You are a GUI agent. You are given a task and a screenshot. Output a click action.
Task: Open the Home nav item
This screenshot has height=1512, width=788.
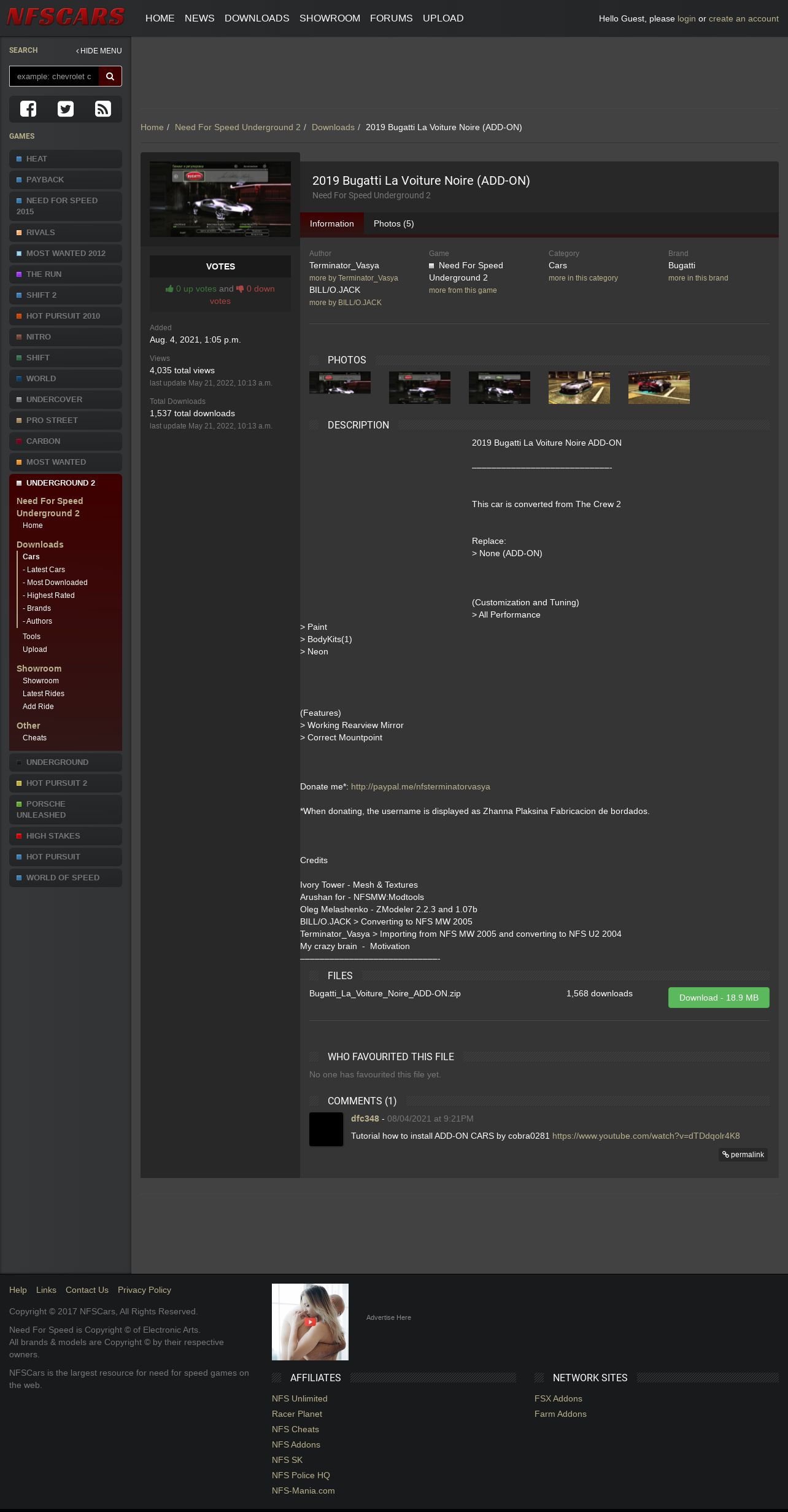click(160, 18)
